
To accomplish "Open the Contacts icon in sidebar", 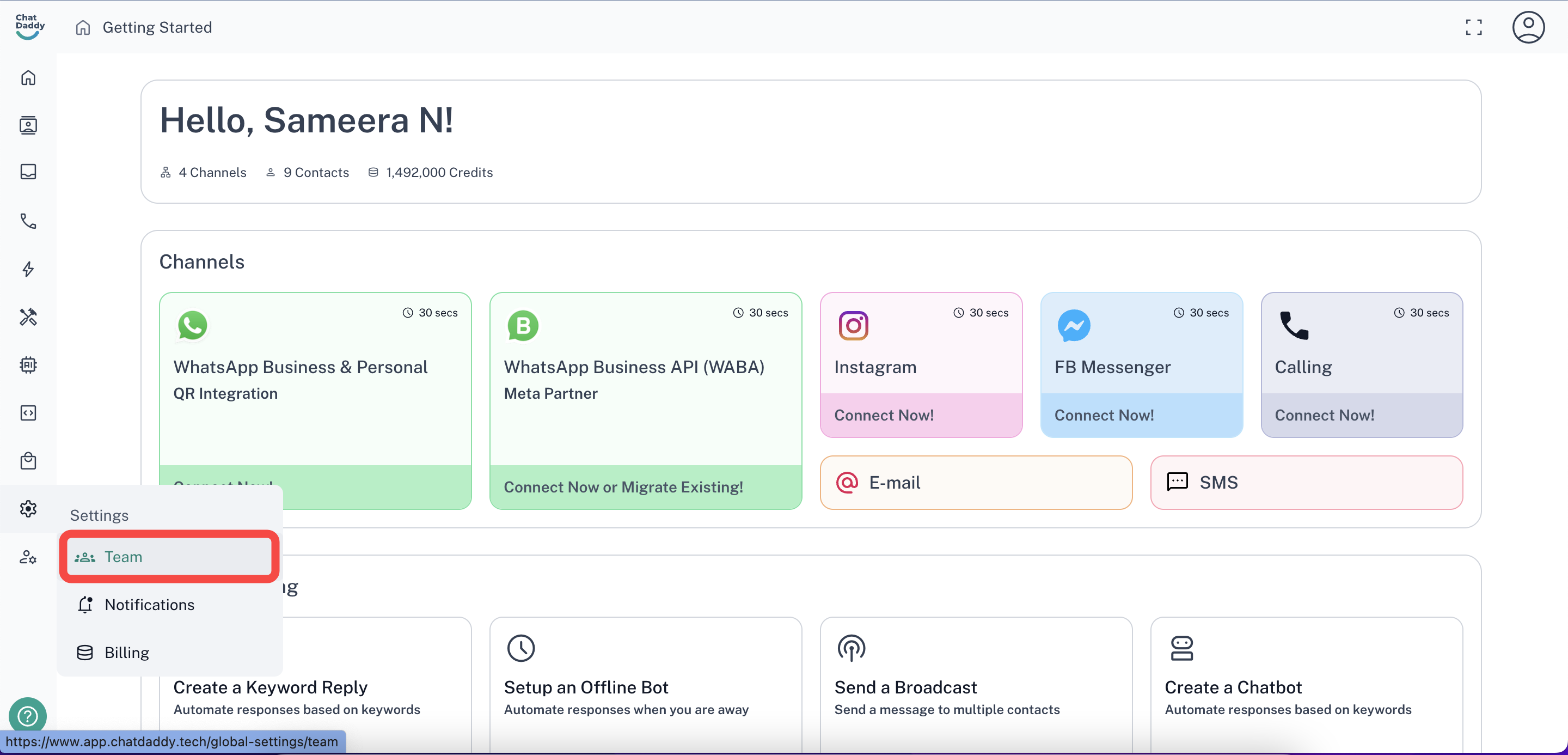I will [x=28, y=125].
